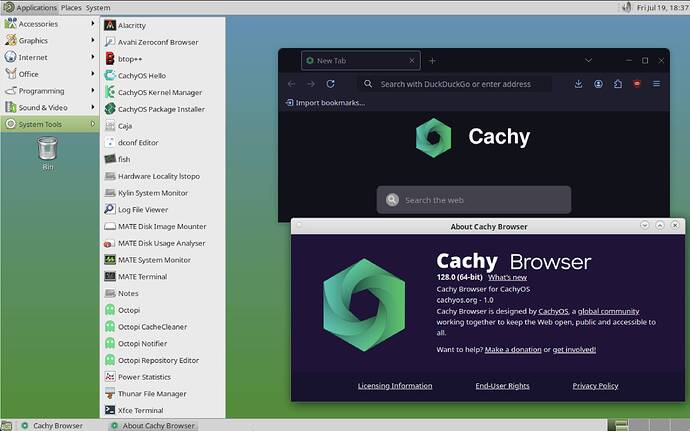Open CachyOS Package Installer
The height and width of the screenshot is (431, 690).
tap(163, 109)
